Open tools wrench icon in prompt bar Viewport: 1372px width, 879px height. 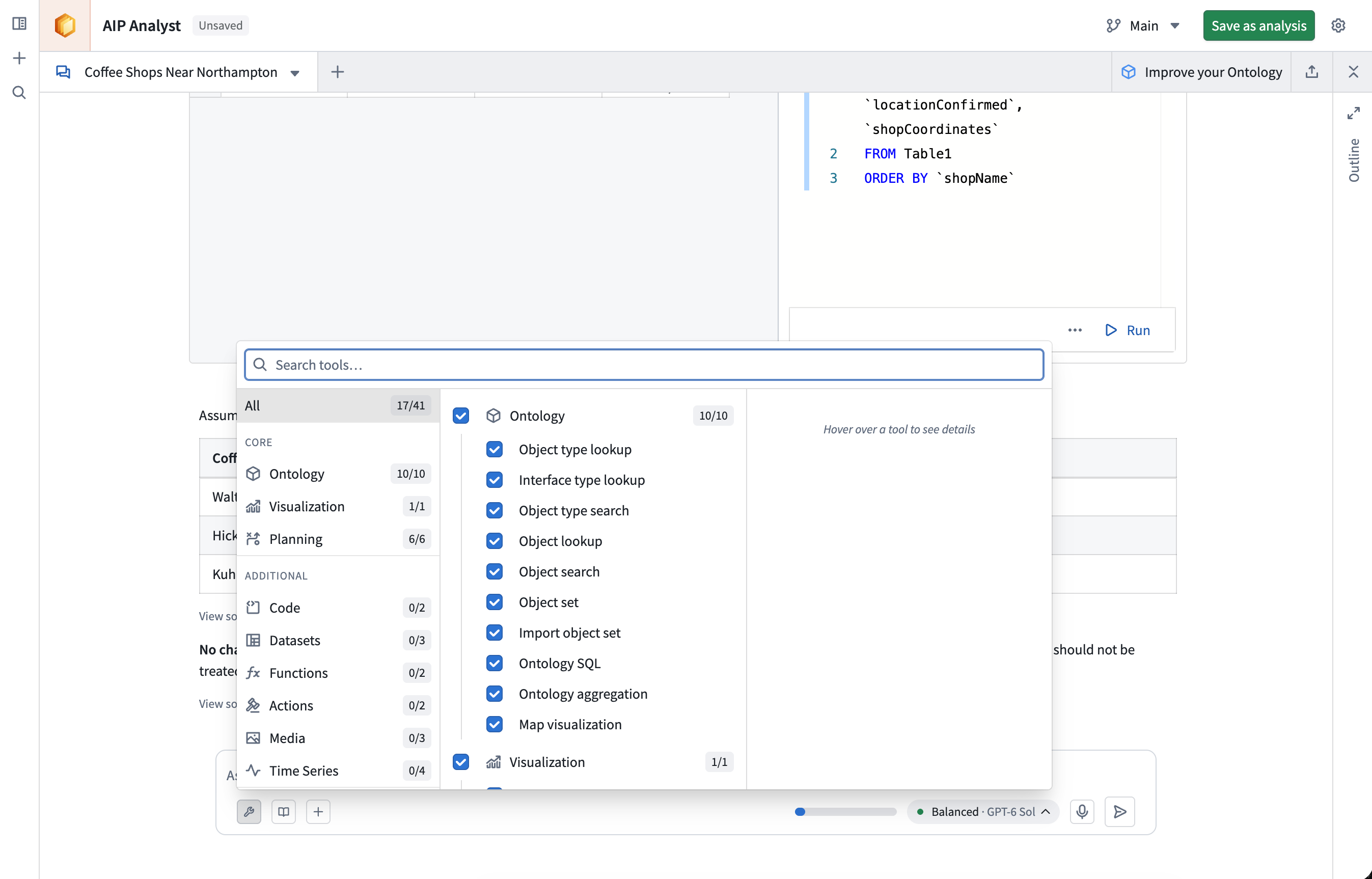(x=249, y=812)
